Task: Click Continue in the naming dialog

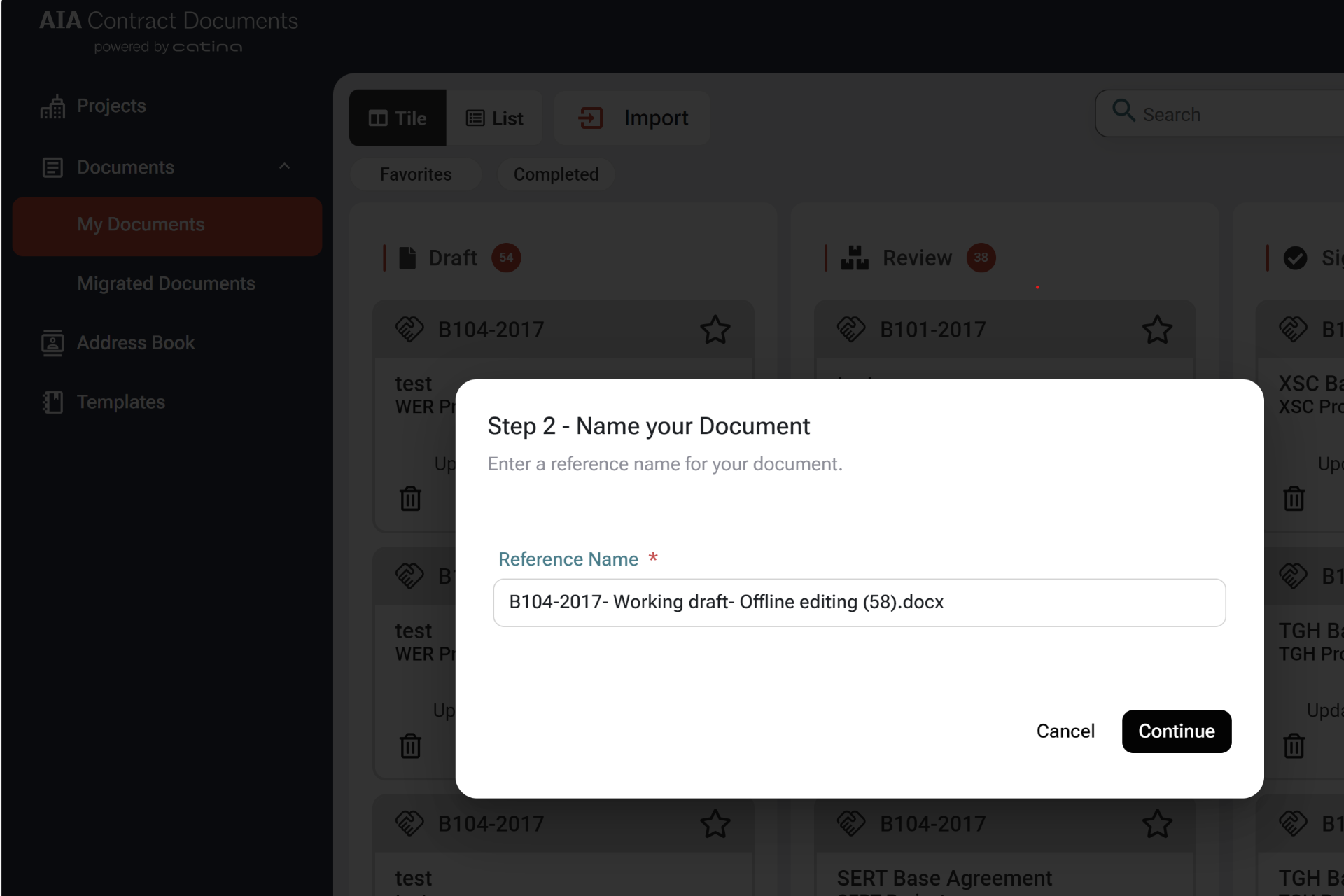Action: [x=1176, y=731]
